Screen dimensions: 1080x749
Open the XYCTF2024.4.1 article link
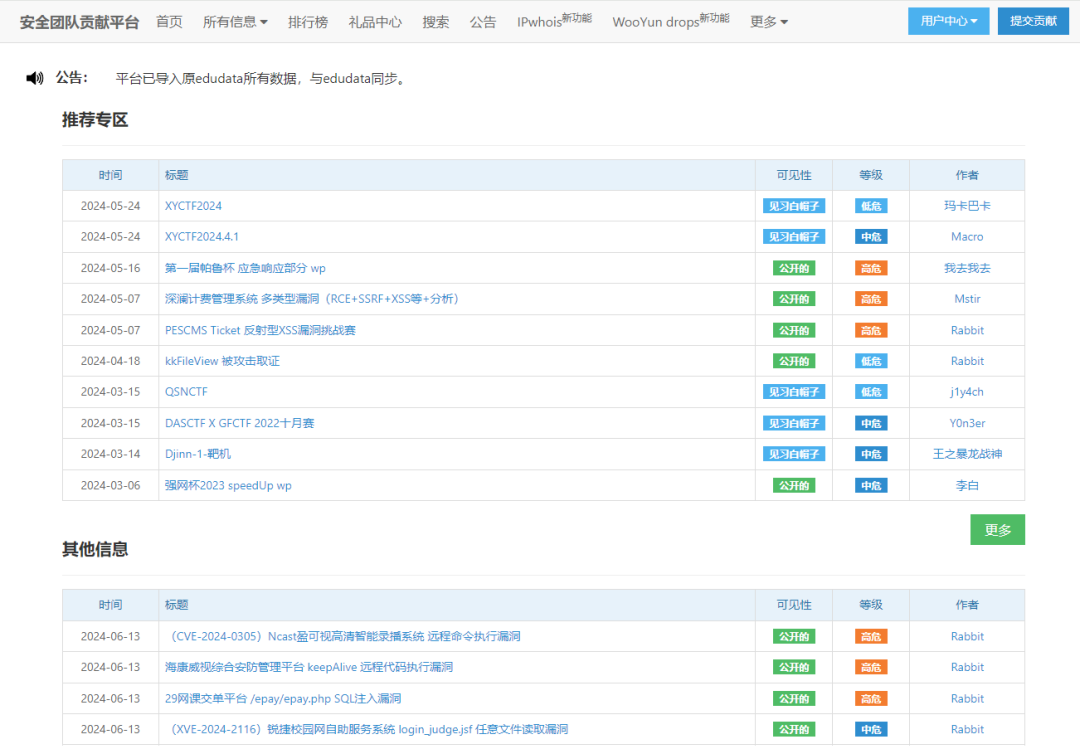(x=202, y=237)
